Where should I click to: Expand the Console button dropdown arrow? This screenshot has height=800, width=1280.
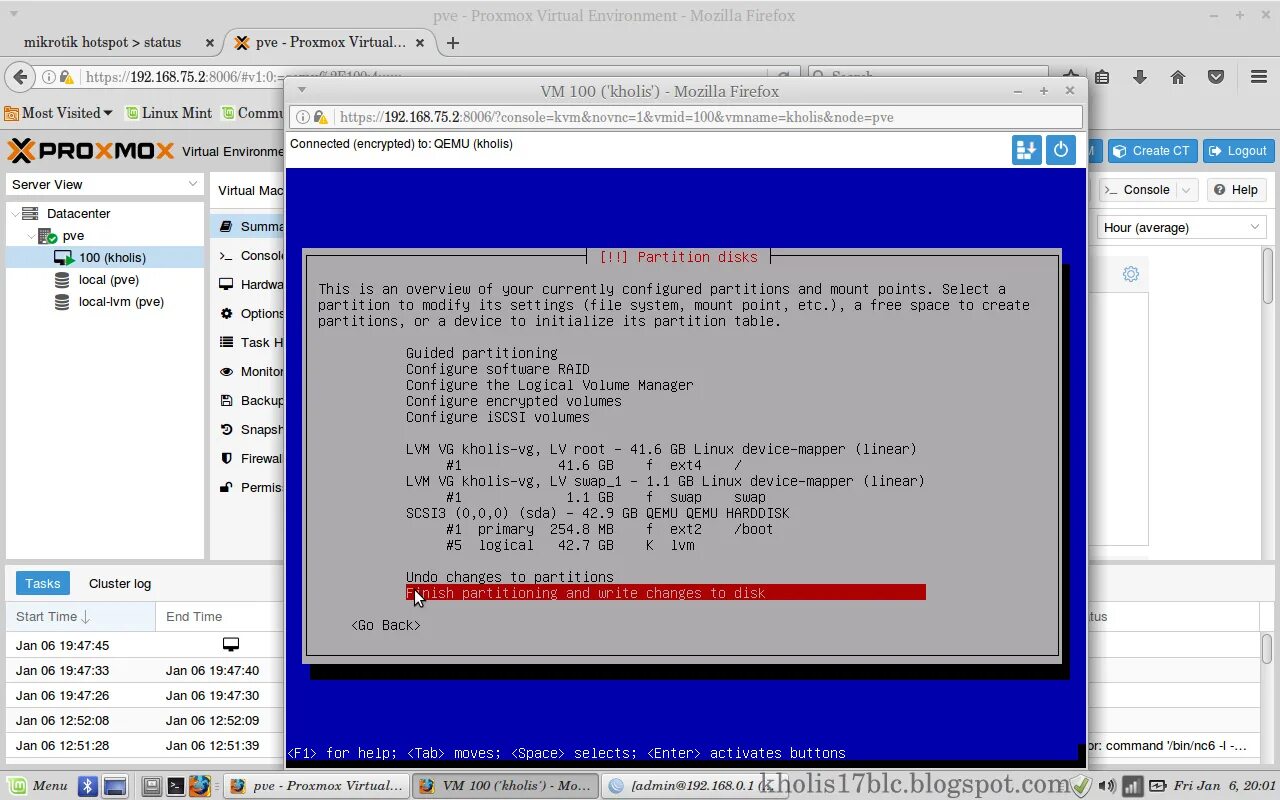click(x=1186, y=190)
